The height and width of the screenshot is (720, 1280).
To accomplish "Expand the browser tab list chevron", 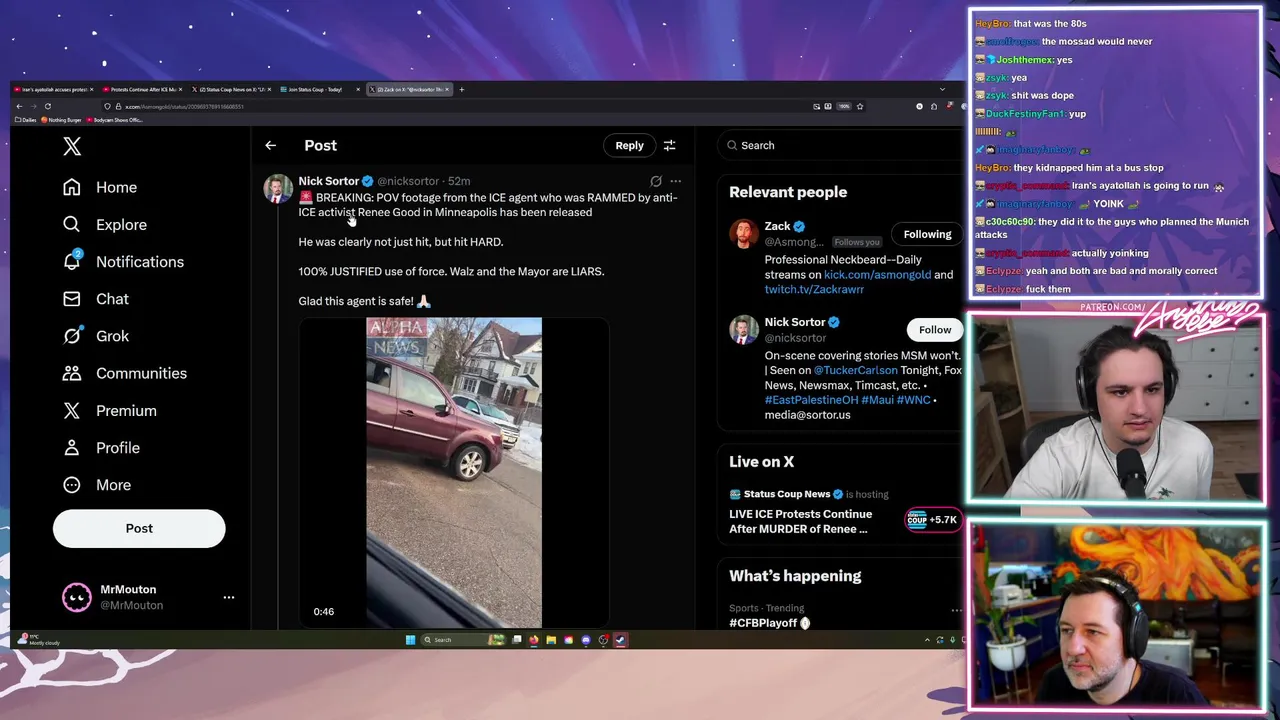I will pos(941,89).
